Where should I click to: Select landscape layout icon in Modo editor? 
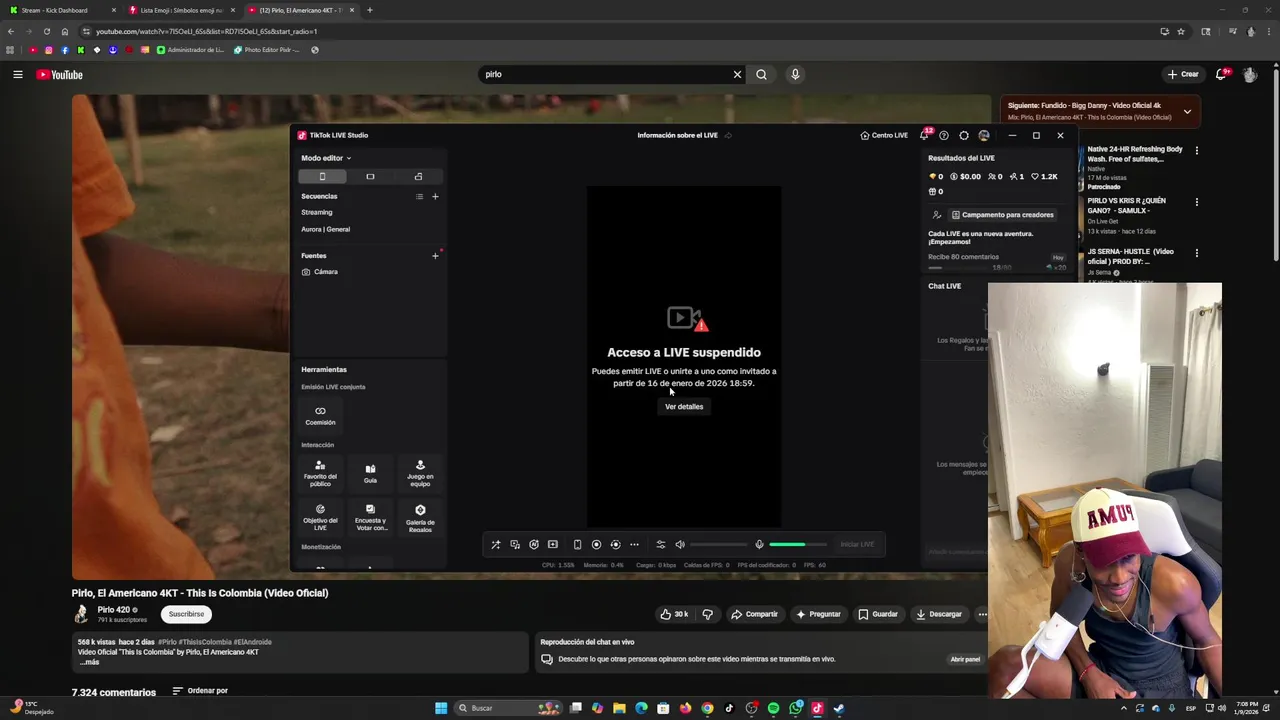pos(370,177)
